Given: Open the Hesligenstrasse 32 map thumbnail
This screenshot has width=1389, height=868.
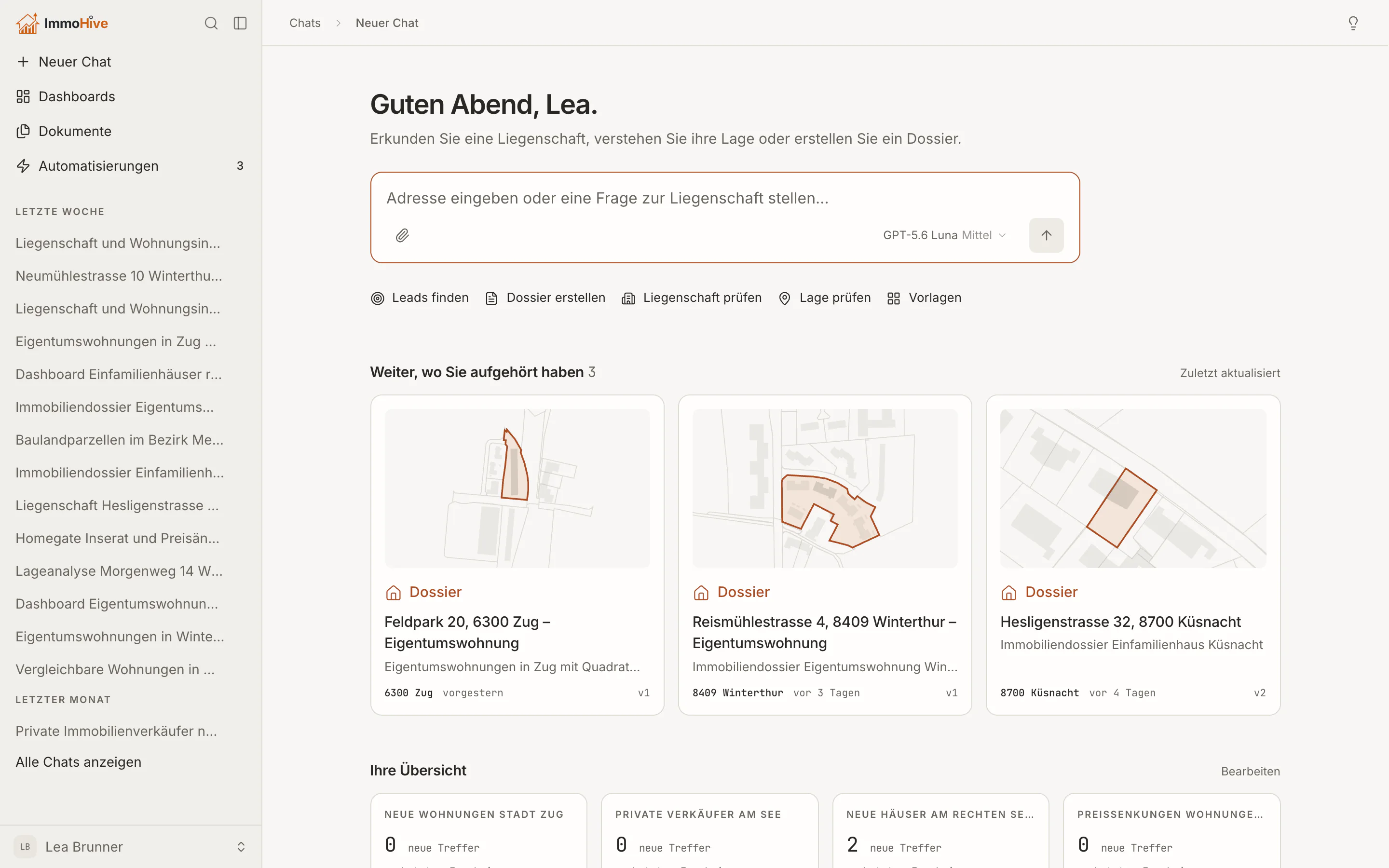Looking at the screenshot, I should click(x=1132, y=488).
